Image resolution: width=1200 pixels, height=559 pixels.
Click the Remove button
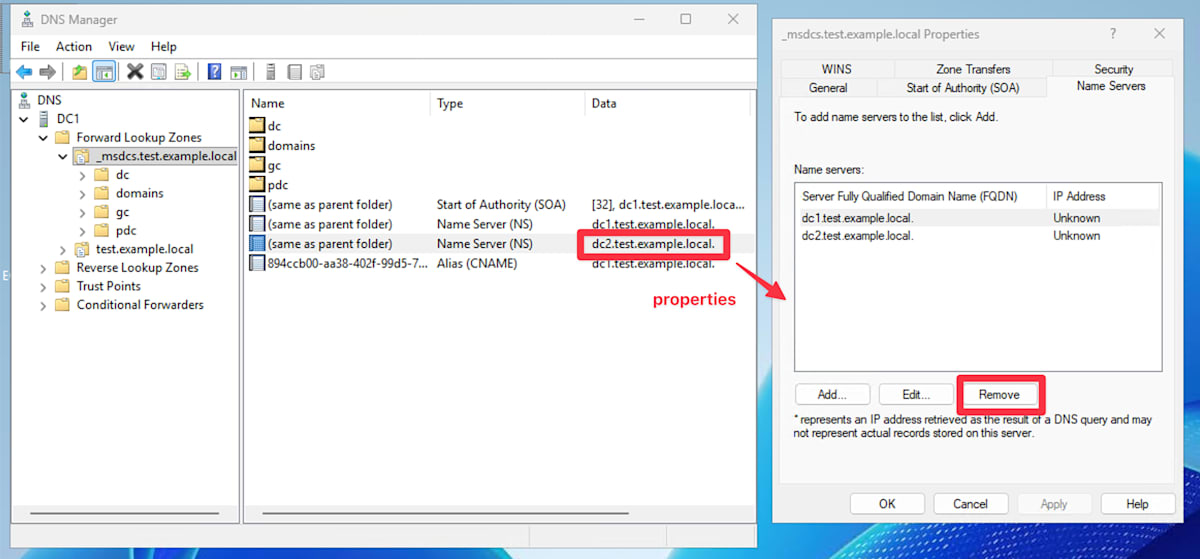(999, 394)
